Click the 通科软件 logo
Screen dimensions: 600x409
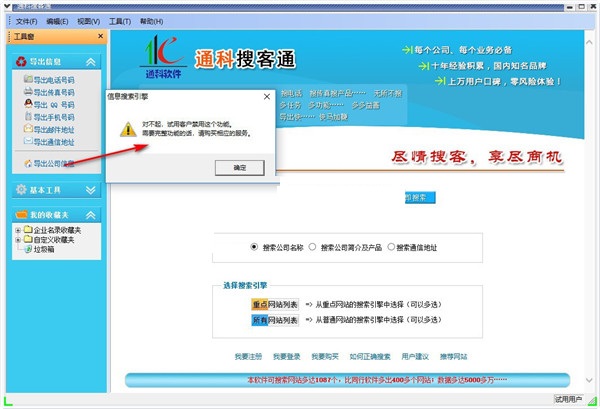(x=163, y=57)
